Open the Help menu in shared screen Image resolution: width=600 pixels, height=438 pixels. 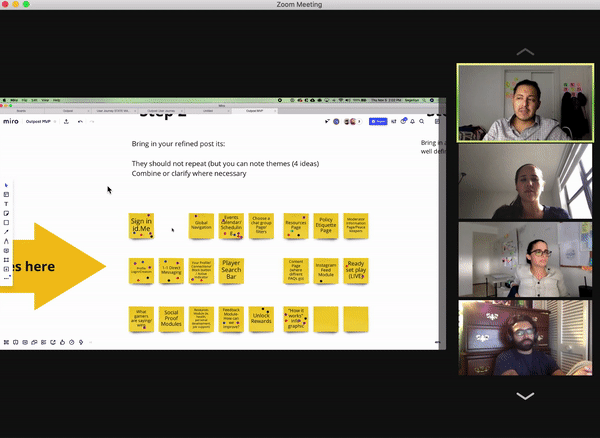(56, 100)
